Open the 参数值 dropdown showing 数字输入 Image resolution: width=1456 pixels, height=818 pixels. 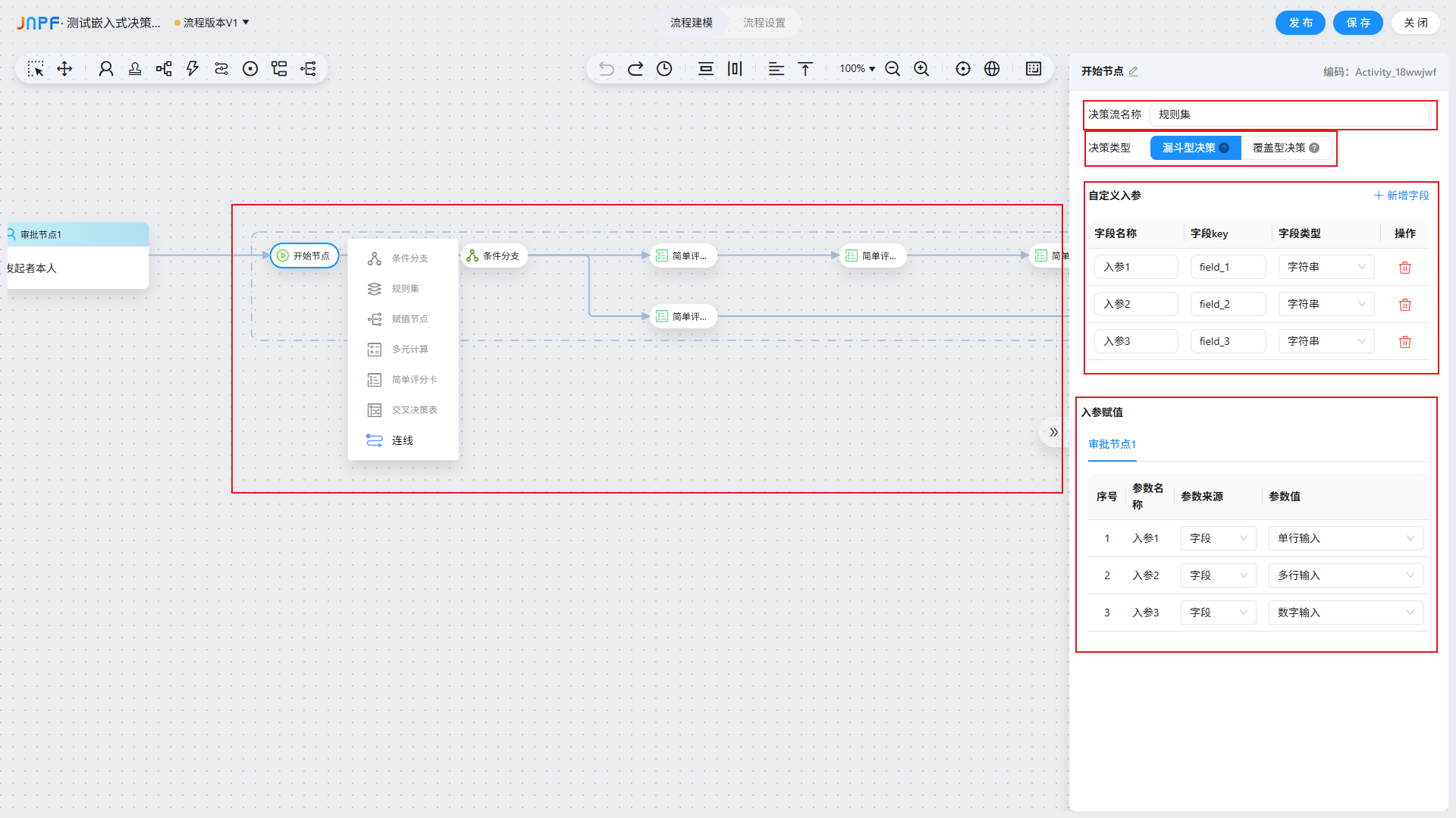(x=1345, y=613)
